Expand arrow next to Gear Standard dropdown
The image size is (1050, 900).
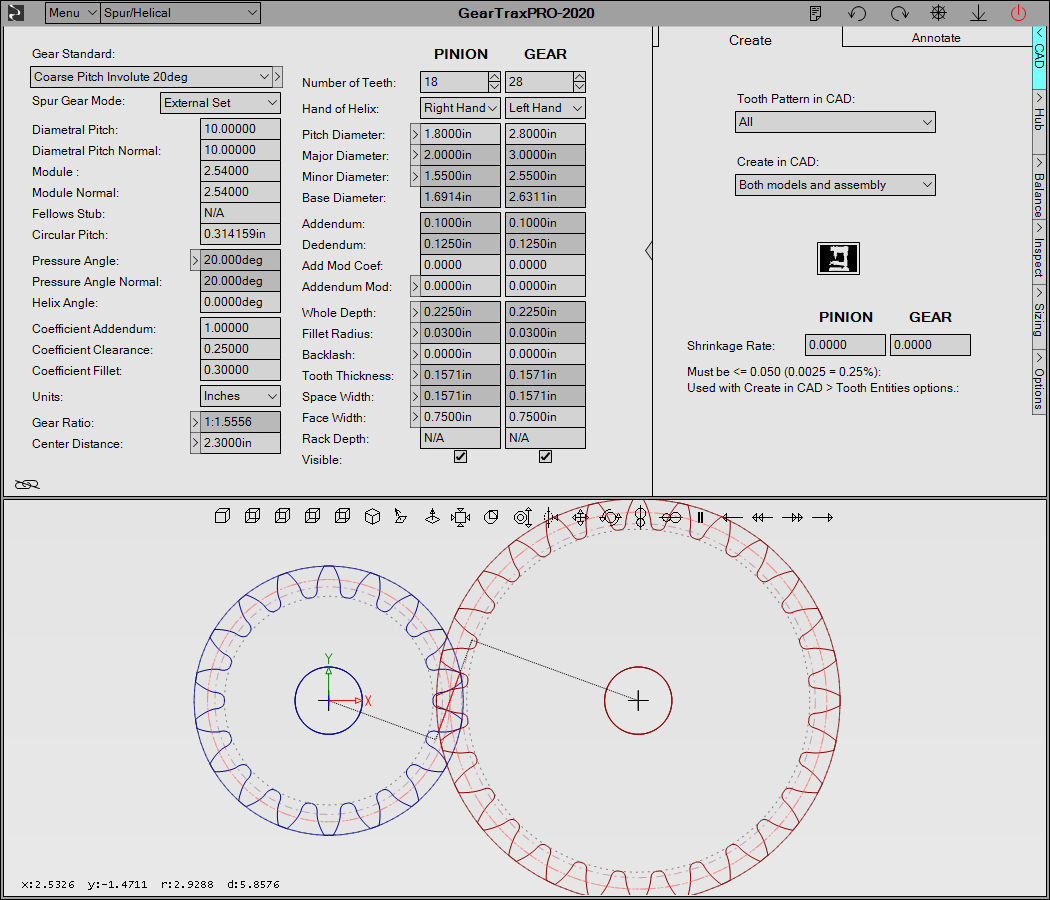277,77
